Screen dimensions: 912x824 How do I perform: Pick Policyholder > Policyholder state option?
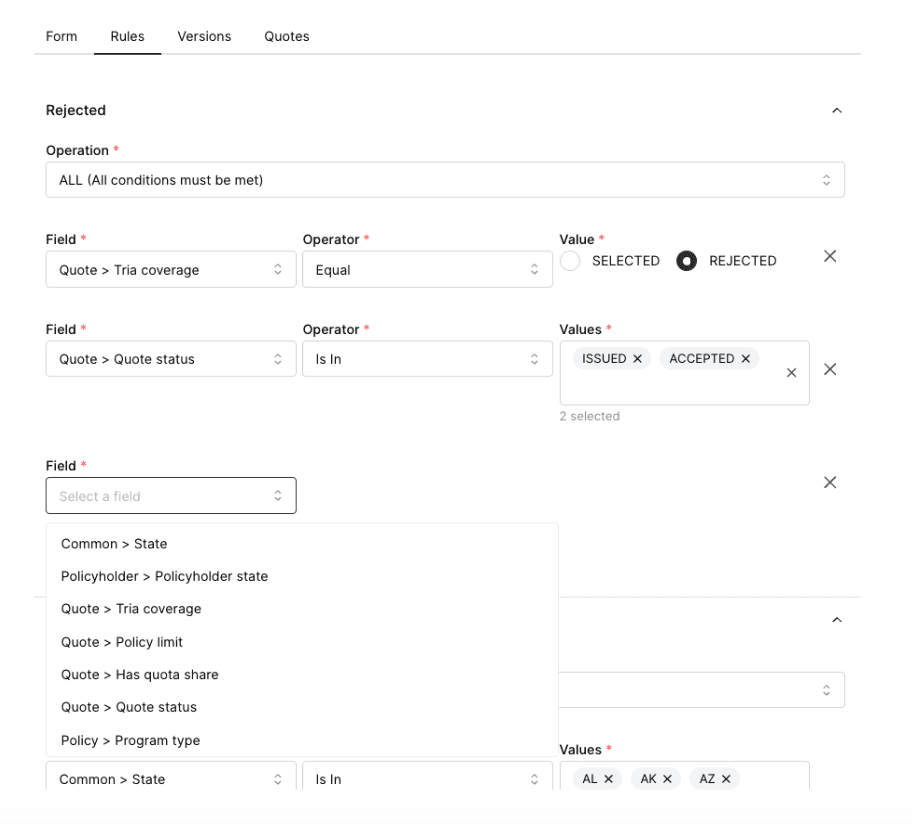tap(164, 576)
